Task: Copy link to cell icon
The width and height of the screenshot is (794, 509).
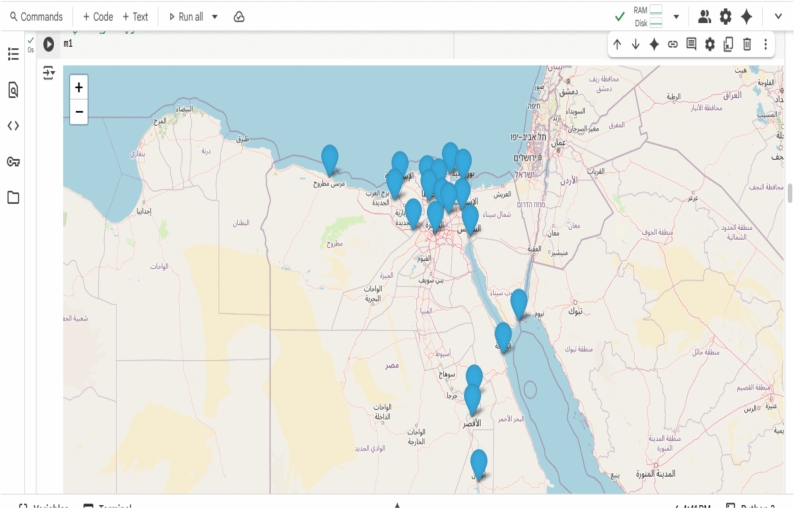Action: 672,45
